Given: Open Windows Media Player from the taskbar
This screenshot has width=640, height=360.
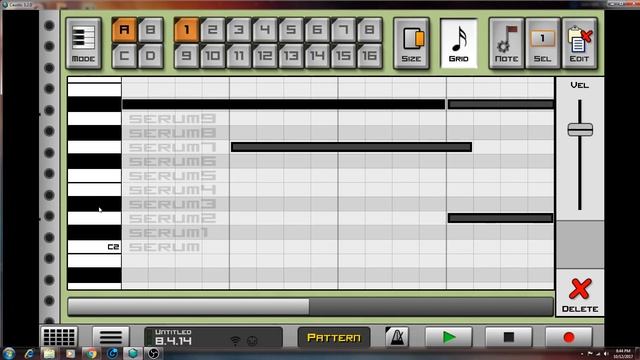Looking at the screenshot, I should point(70,353).
